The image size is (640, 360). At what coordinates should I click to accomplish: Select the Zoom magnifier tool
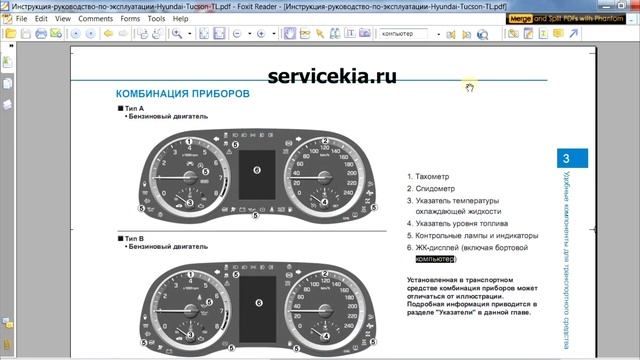pyautogui.click(x=177, y=33)
